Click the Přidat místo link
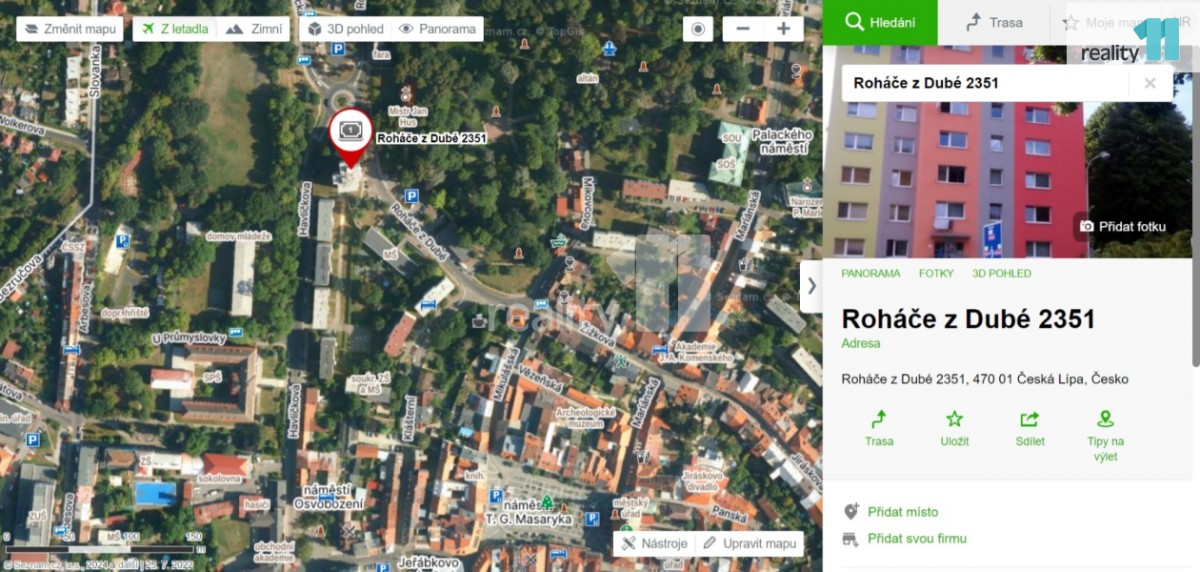This screenshot has height=572, width=1200. [x=902, y=512]
